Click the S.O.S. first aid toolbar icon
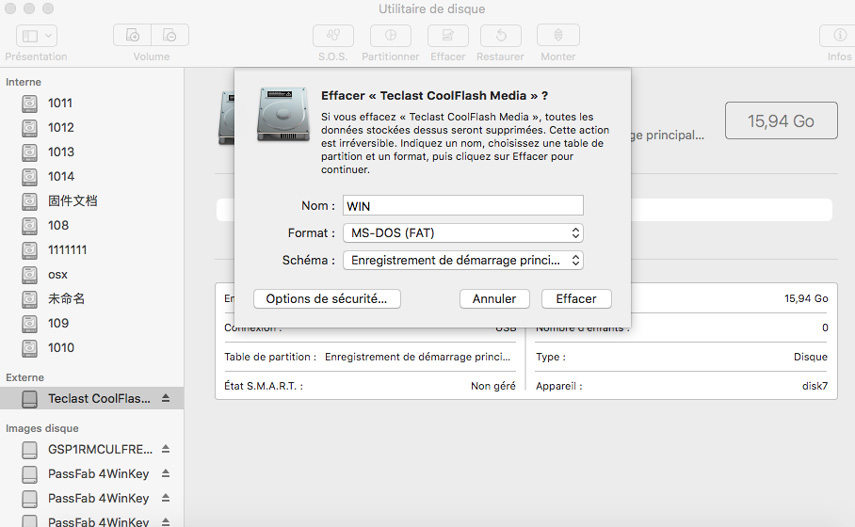The image size is (855, 527). coord(333,35)
